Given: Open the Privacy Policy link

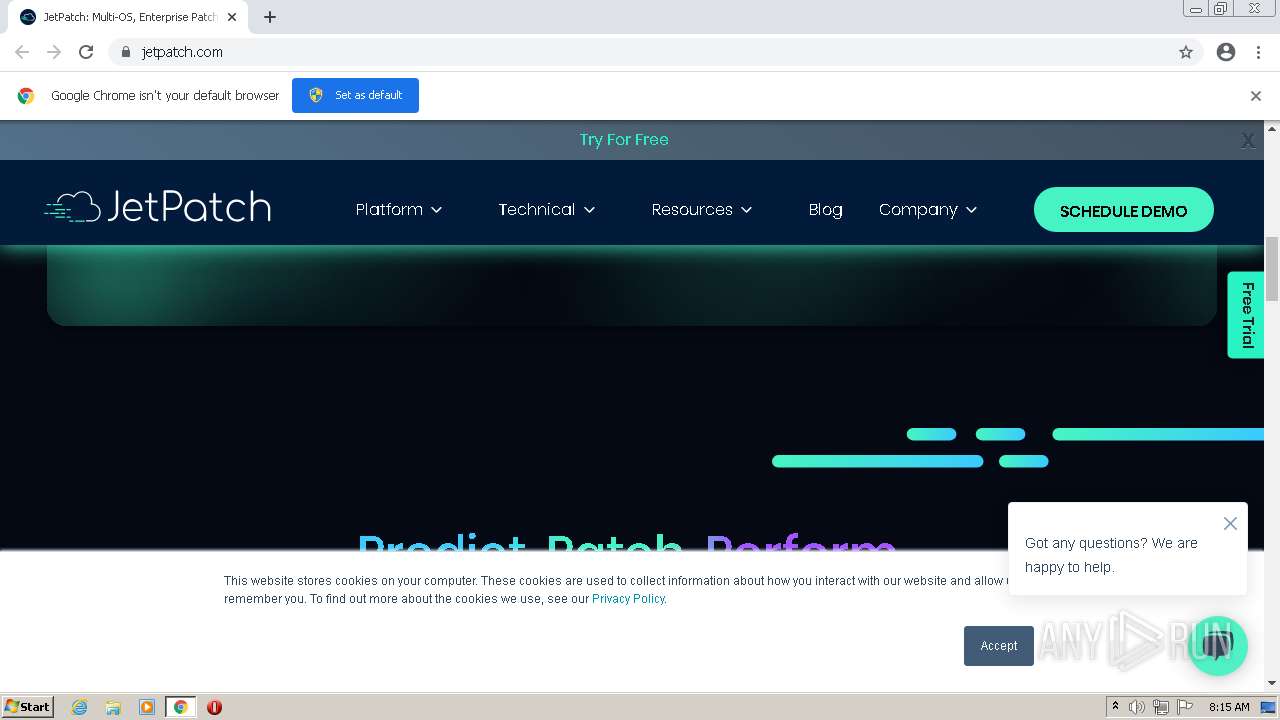Looking at the screenshot, I should click(628, 599).
